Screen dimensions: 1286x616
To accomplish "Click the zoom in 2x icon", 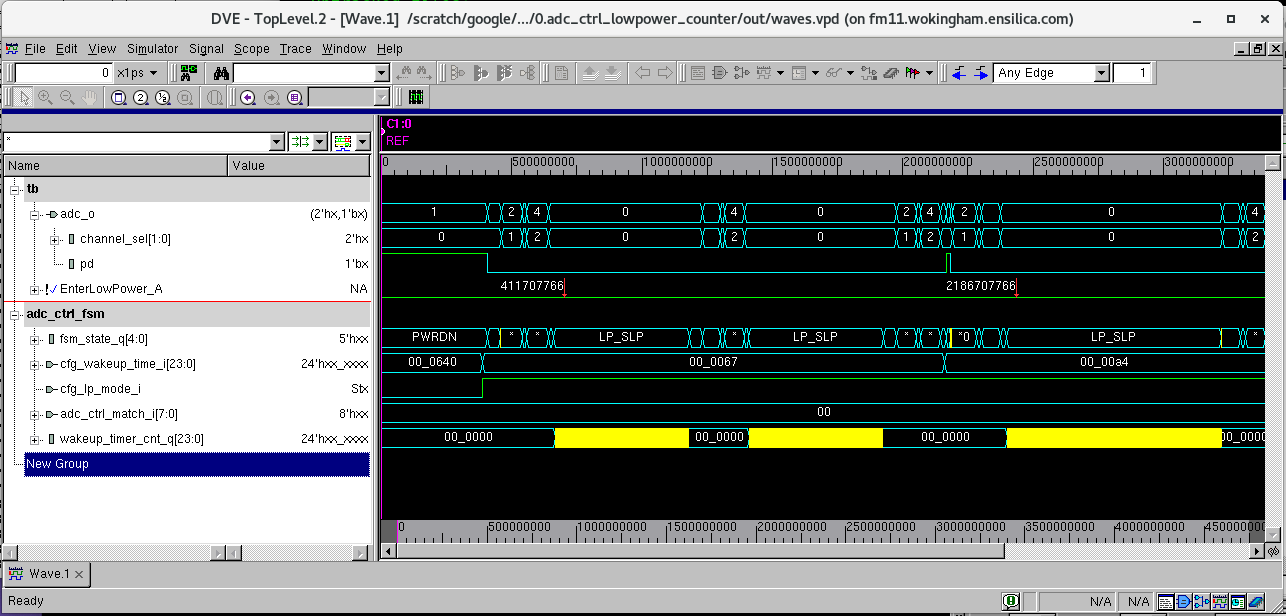I will 139,97.
